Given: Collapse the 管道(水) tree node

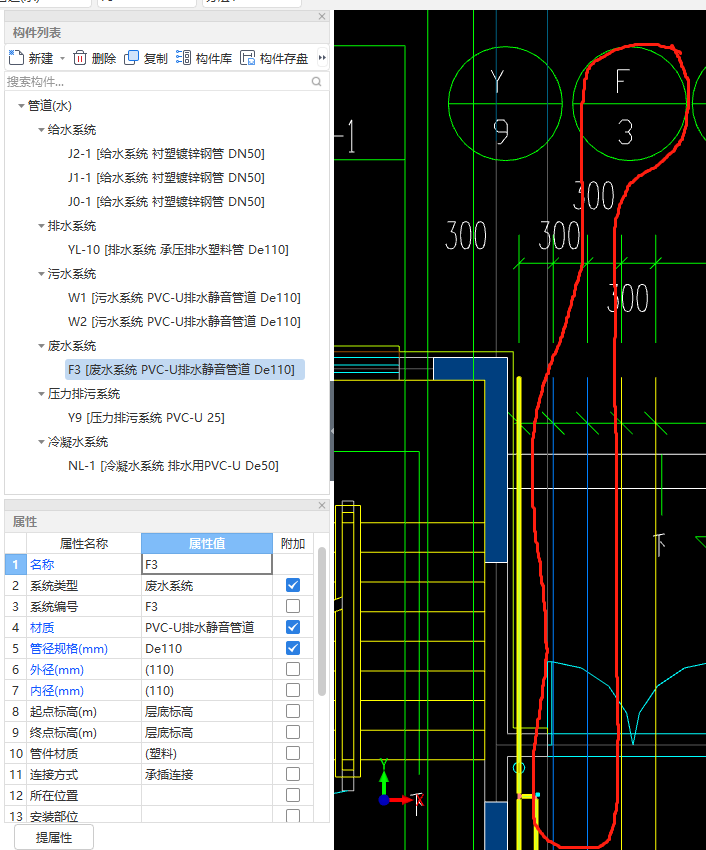Looking at the screenshot, I should click(22, 106).
